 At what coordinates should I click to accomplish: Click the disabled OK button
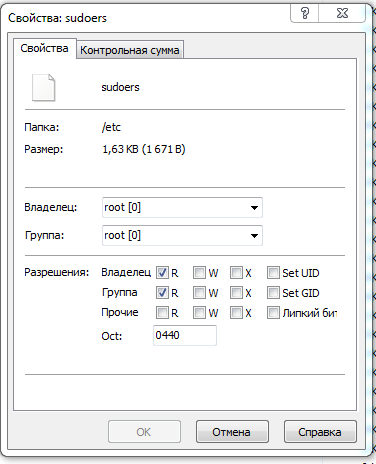point(144,432)
